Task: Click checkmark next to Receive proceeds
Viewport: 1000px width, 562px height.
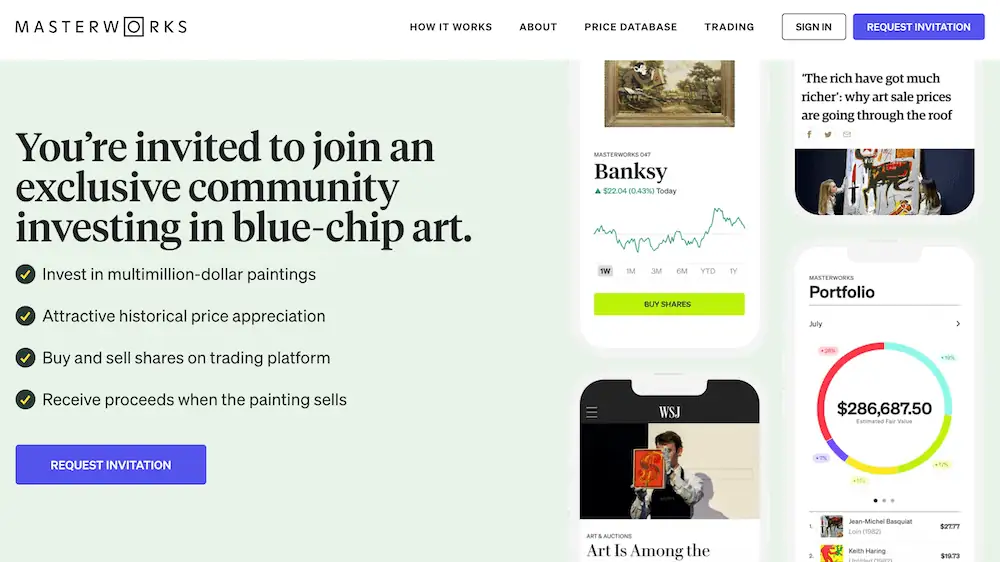Action: 26,400
